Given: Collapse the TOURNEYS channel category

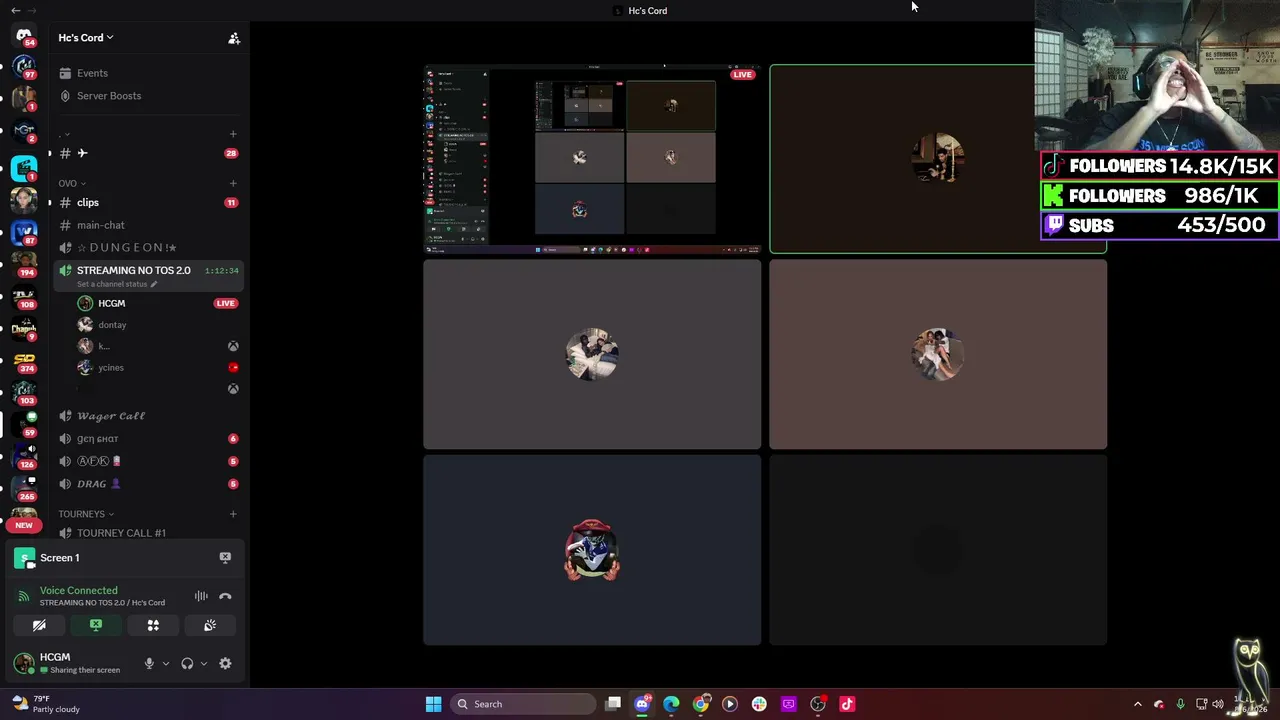Looking at the screenshot, I should [86, 514].
